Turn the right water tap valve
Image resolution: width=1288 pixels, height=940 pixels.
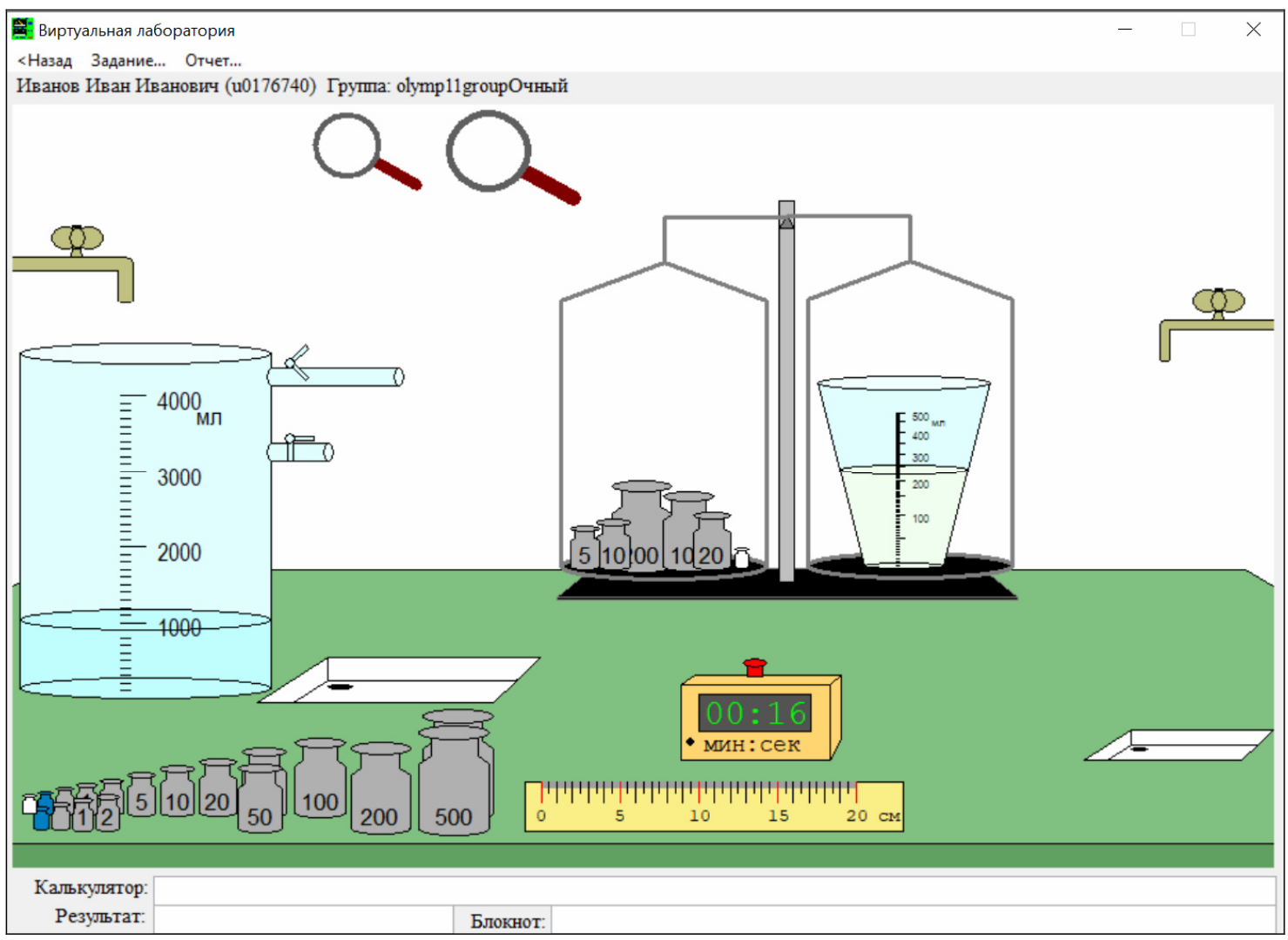pyautogui.click(x=1218, y=302)
